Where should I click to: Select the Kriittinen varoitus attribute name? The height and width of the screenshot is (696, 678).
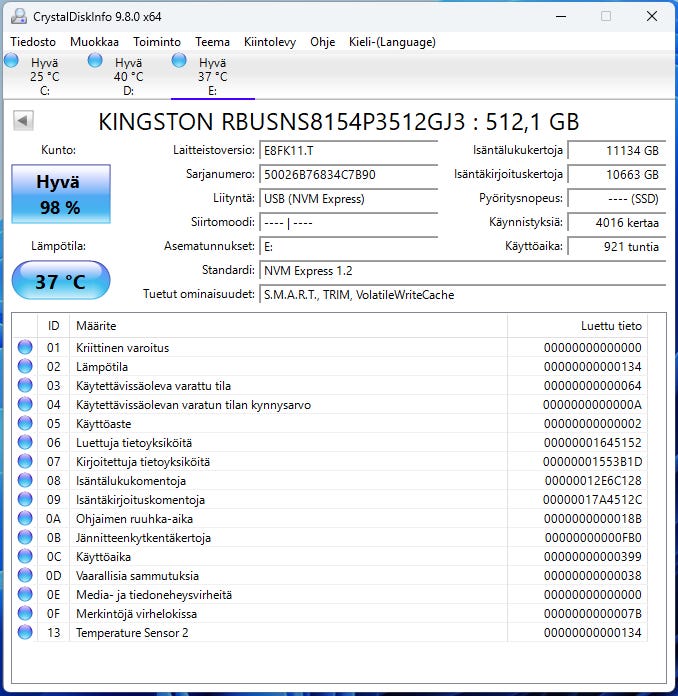pos(123,348)
